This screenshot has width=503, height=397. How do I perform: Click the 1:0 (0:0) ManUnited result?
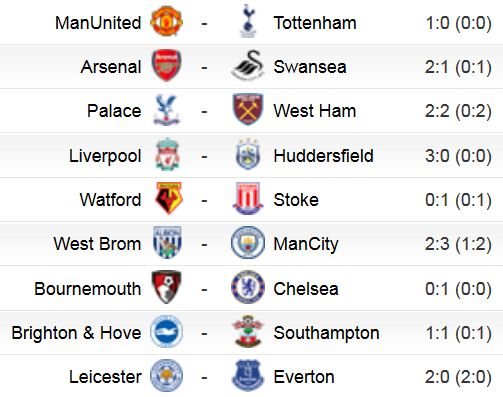pos(459,23)
